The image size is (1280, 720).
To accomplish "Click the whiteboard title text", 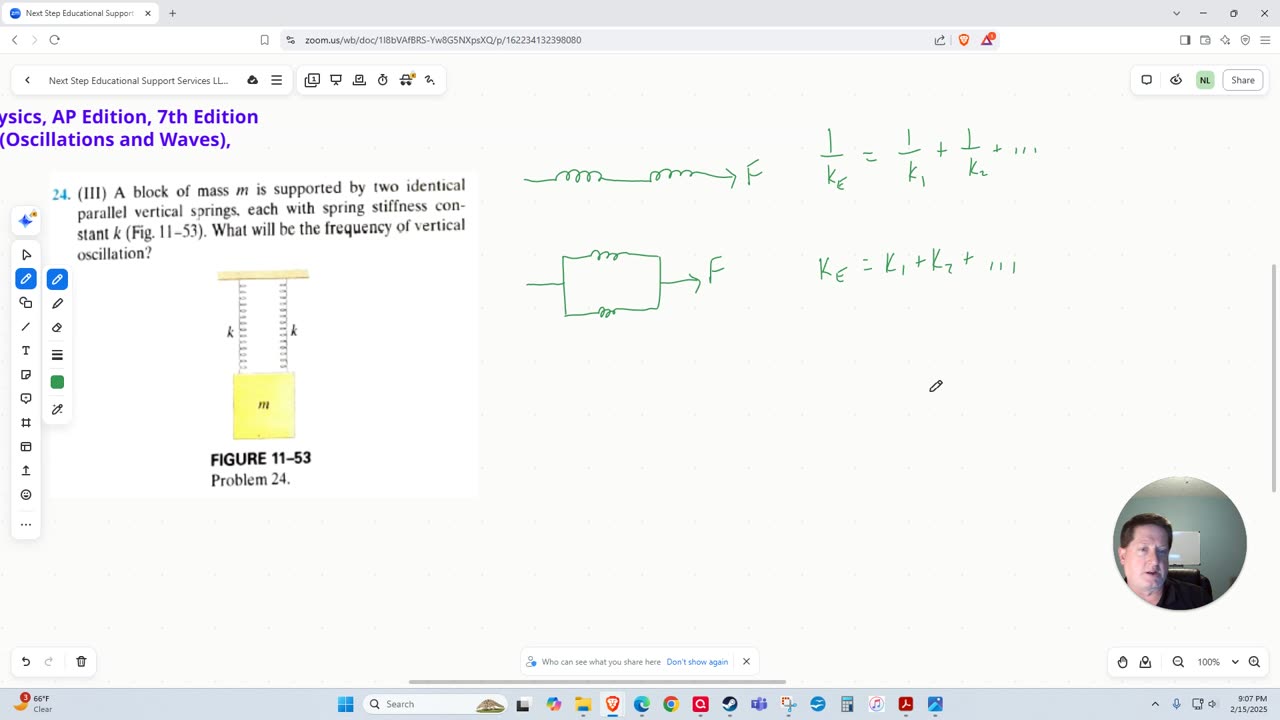I will (138, 80).
